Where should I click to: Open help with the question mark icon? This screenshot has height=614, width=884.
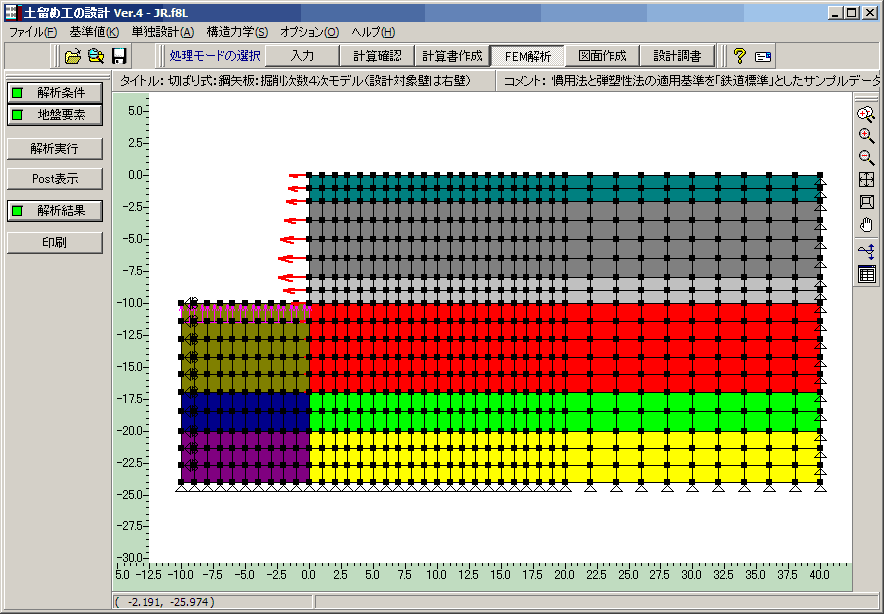(739, 56)
